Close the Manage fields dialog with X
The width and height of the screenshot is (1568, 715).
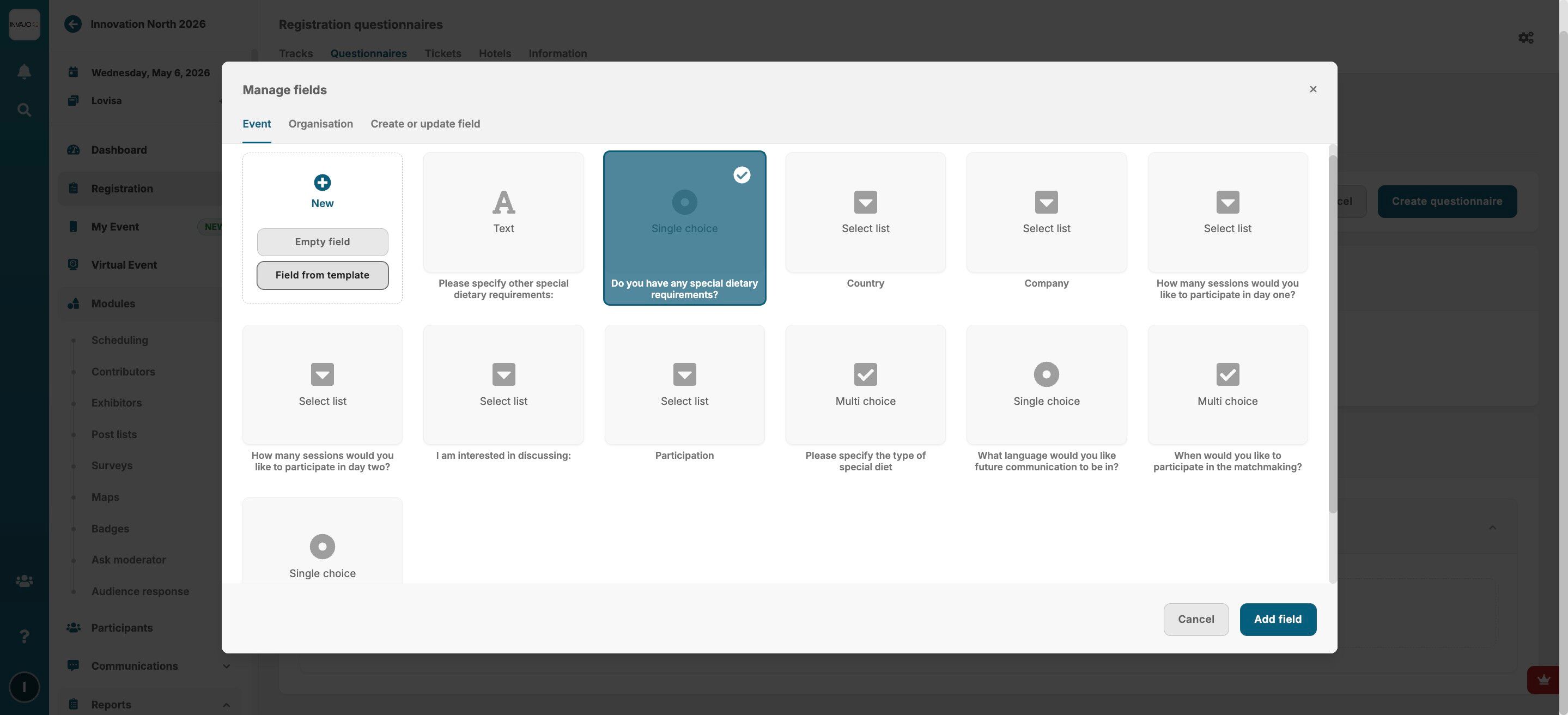click(x=1312, y=89)
